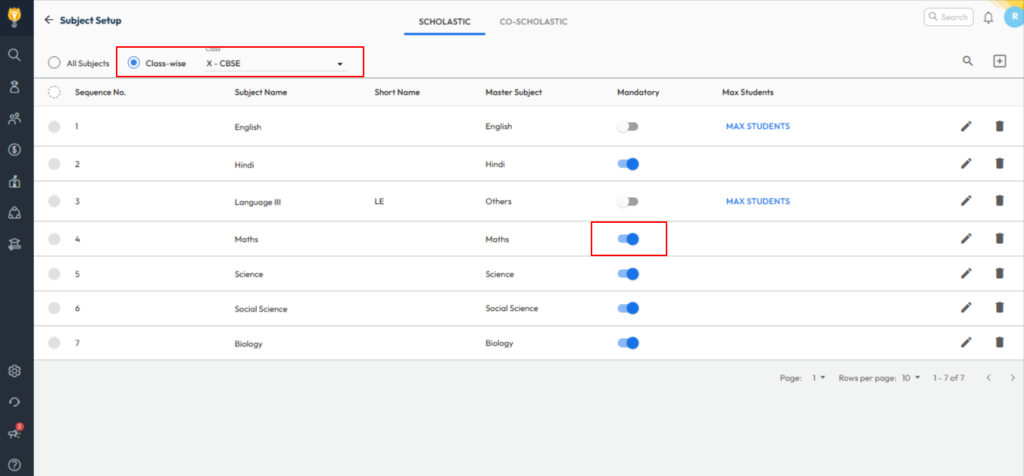
Task: Edit the English subject row
Action: point(966,126)
